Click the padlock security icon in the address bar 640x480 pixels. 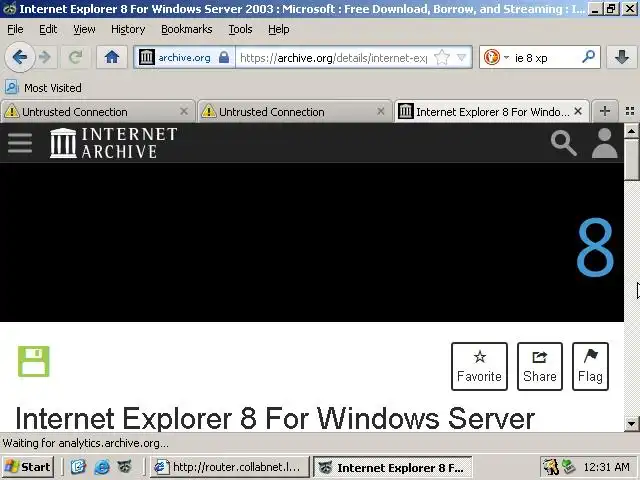224,57
